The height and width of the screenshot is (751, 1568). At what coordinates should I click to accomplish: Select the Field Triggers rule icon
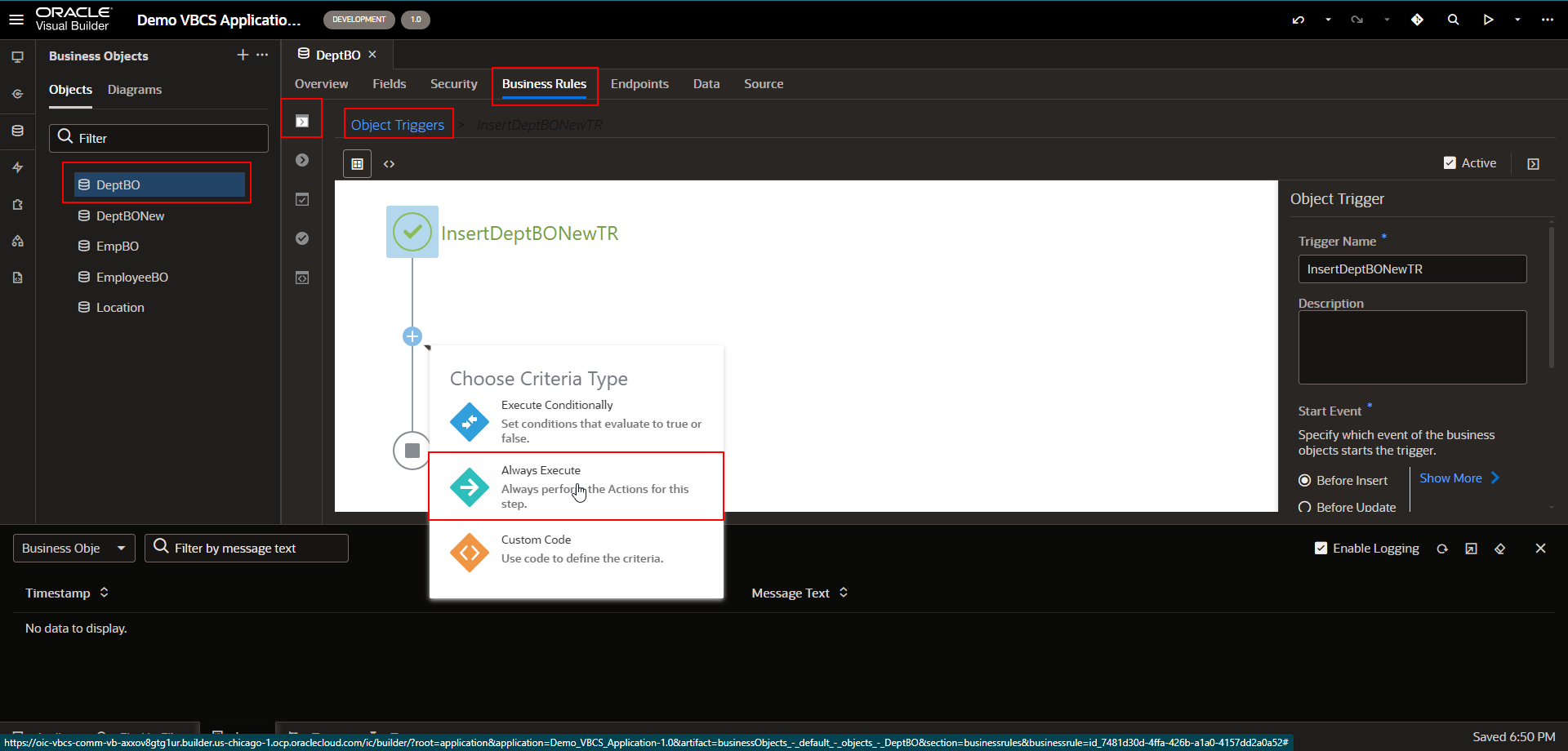click(302, 160)
